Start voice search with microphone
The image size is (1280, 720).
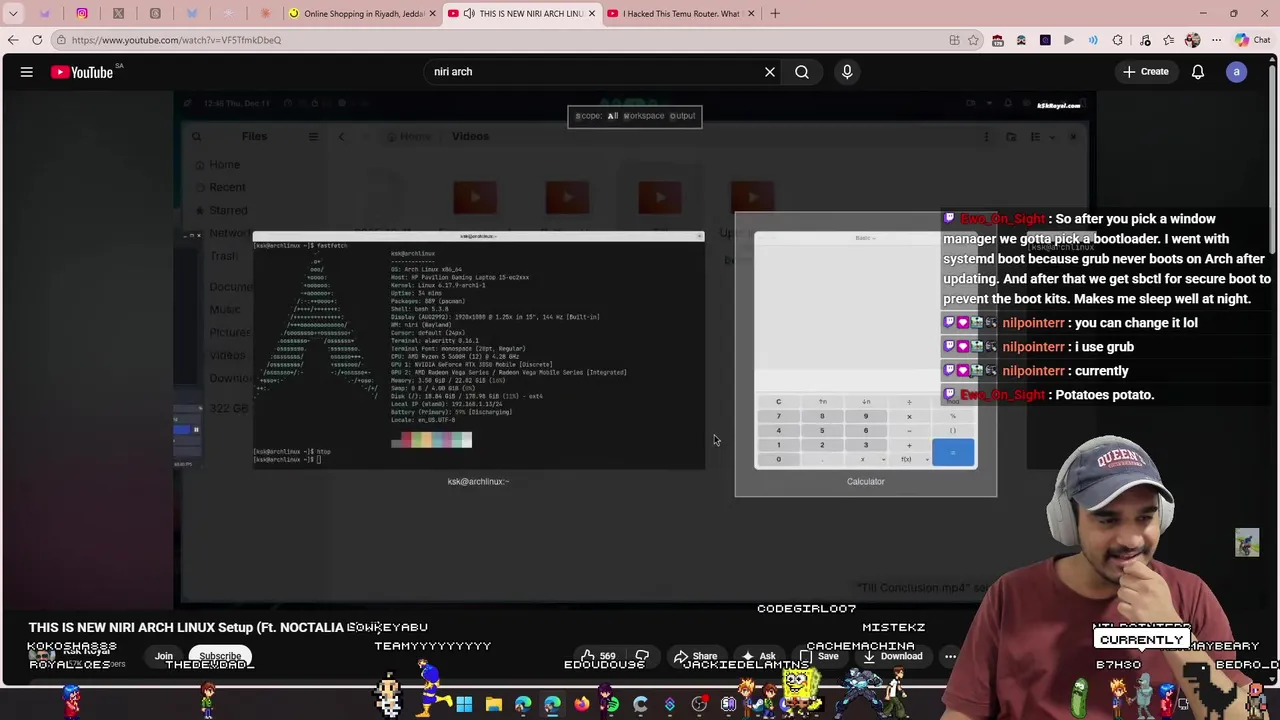[847, 72]
